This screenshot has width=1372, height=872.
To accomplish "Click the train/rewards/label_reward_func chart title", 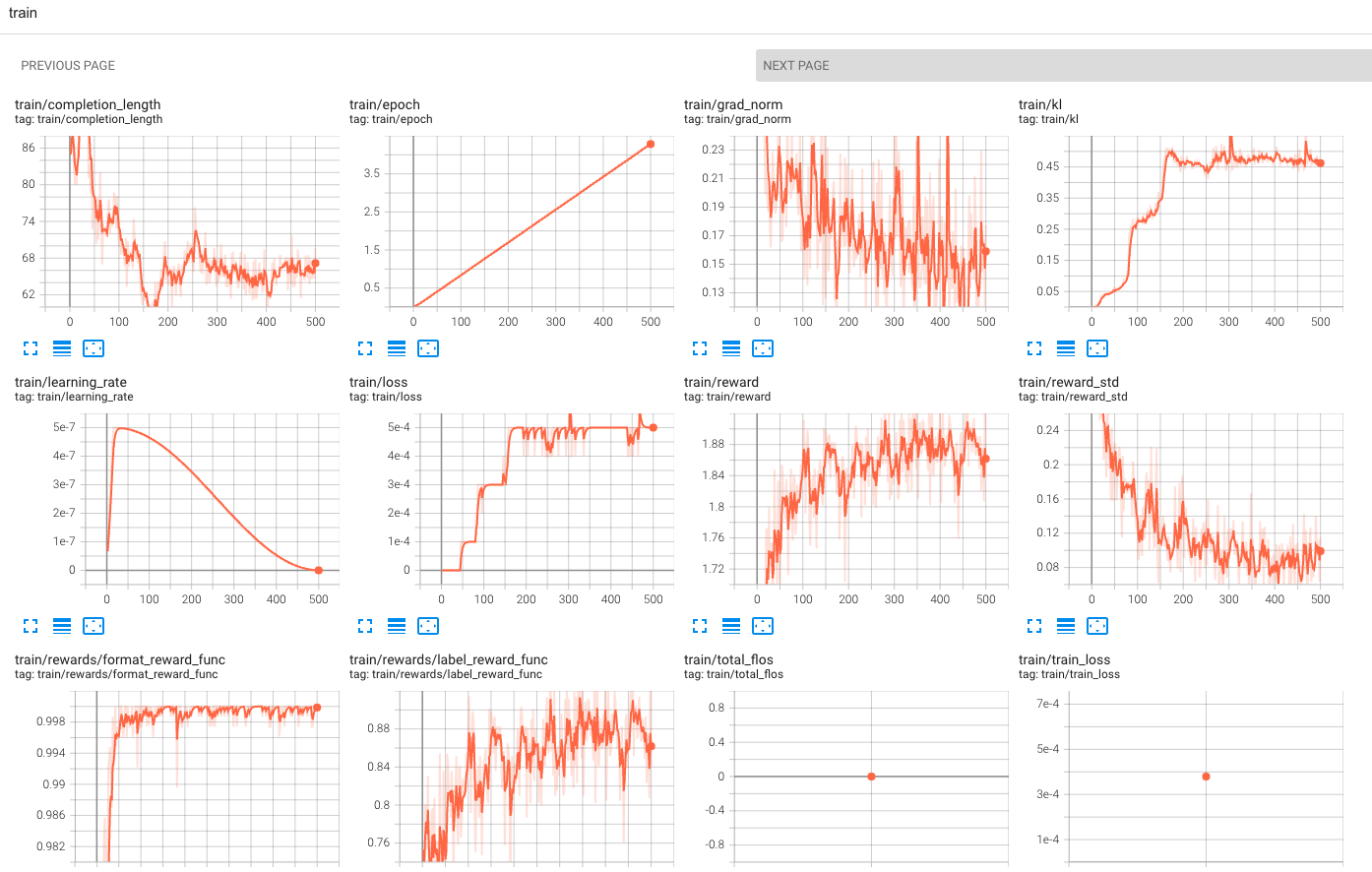I will point(449,659).
